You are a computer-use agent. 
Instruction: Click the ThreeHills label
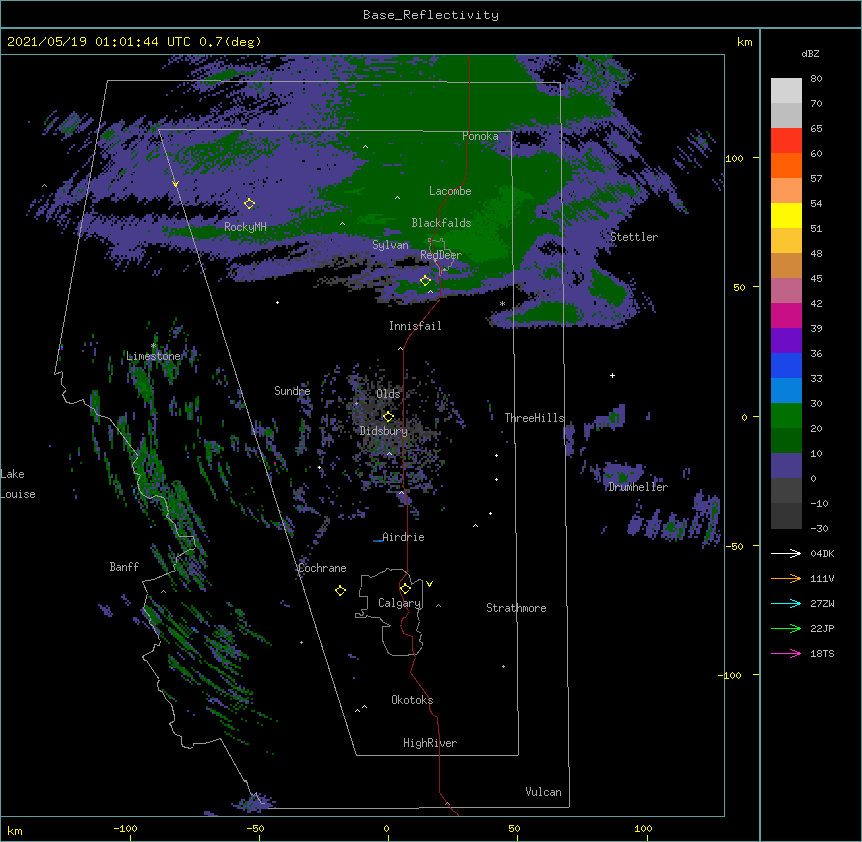pyautogui.click(x=534, y=418)
